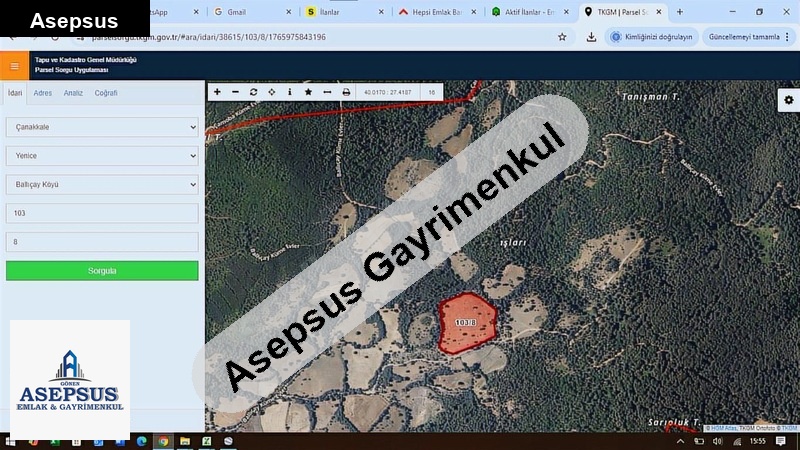Click the zoom out minus icon
The height and width of the screenshot is (450, 800).
coord(235,92)
